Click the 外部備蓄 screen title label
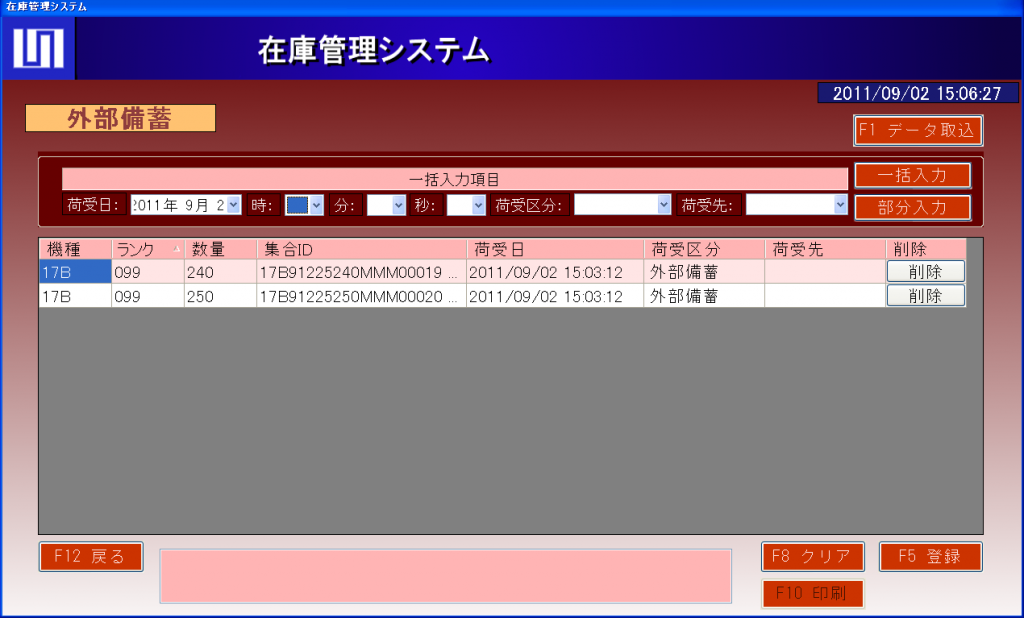Image resolution: width=1024 pixels, height=618 pixels. (120, 118)
